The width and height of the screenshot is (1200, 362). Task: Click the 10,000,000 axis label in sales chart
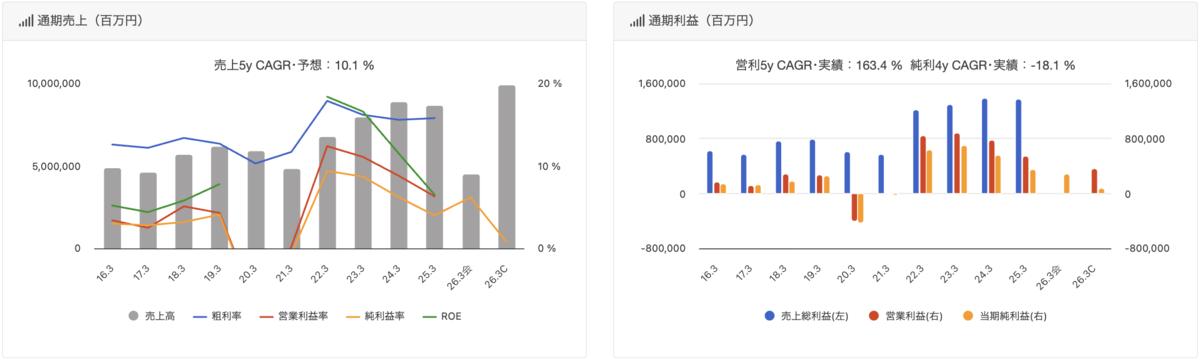click(55, 84)
